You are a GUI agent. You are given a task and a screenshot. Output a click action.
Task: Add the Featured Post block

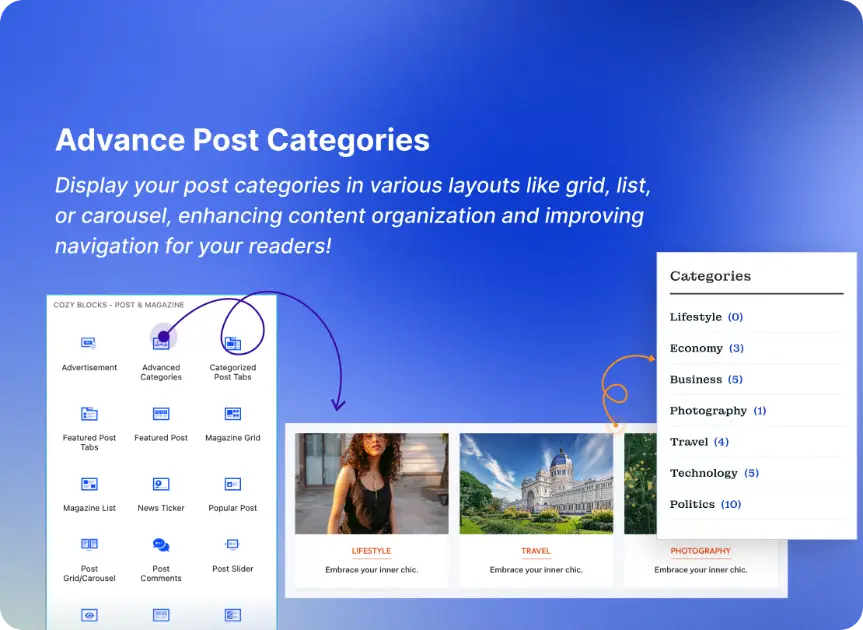coord(161,414)
